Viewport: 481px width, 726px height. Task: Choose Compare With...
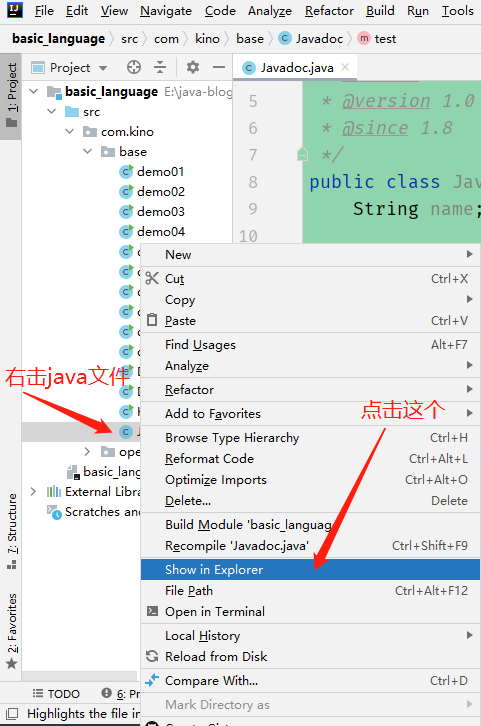[x=310, y=681]
